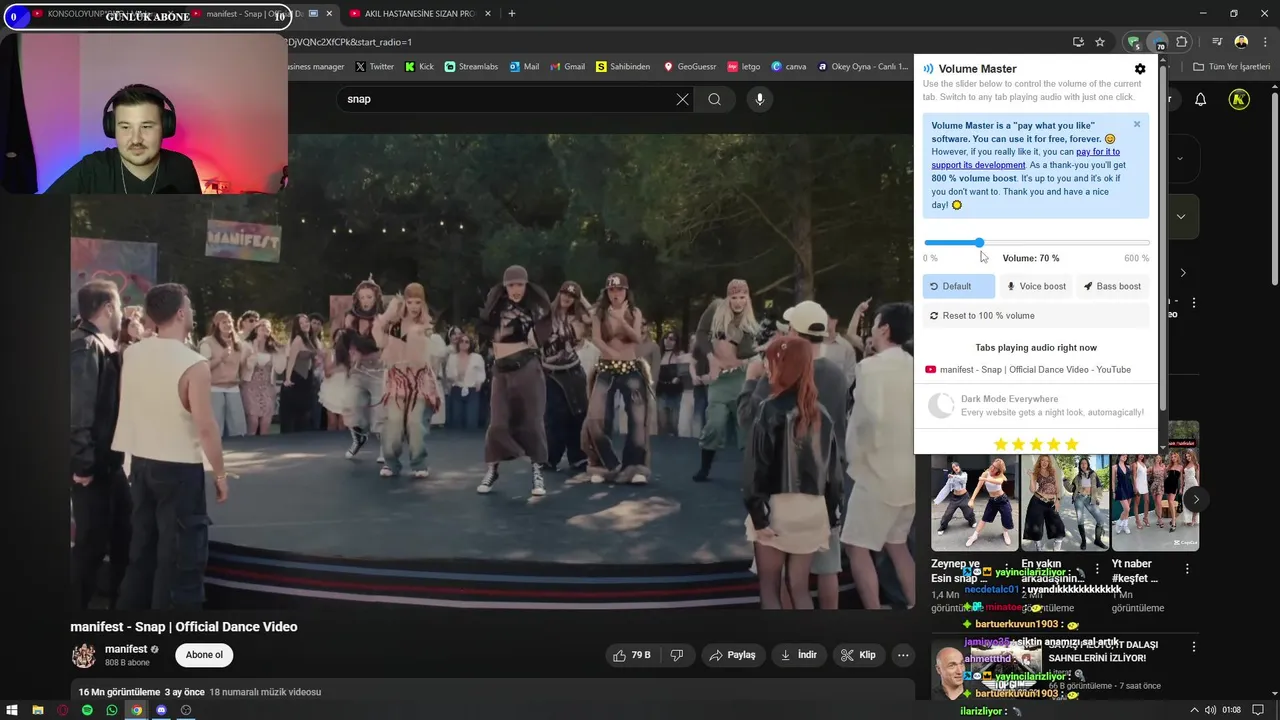Screen dimensions: 1280x720
Task: Open the Tüm Yer İşaretleri bookmarks folder
Action: click(1232, 67)
